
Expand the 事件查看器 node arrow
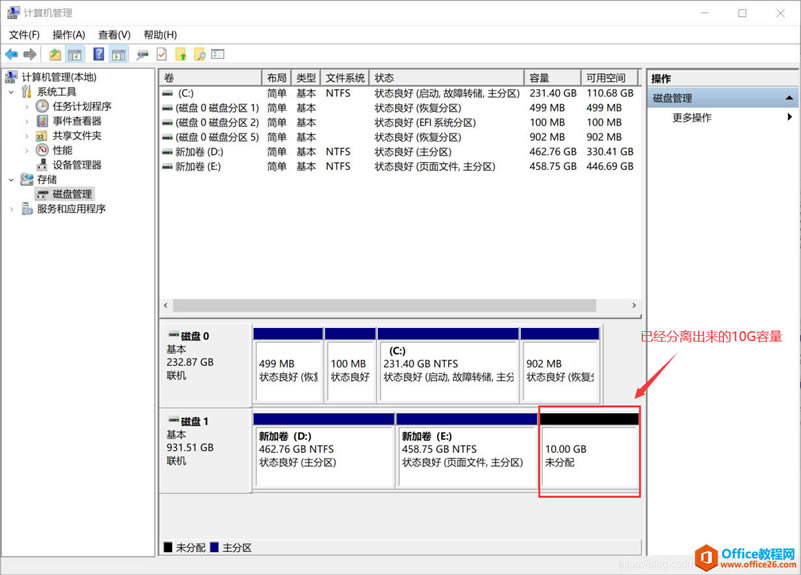coord(27,122)
